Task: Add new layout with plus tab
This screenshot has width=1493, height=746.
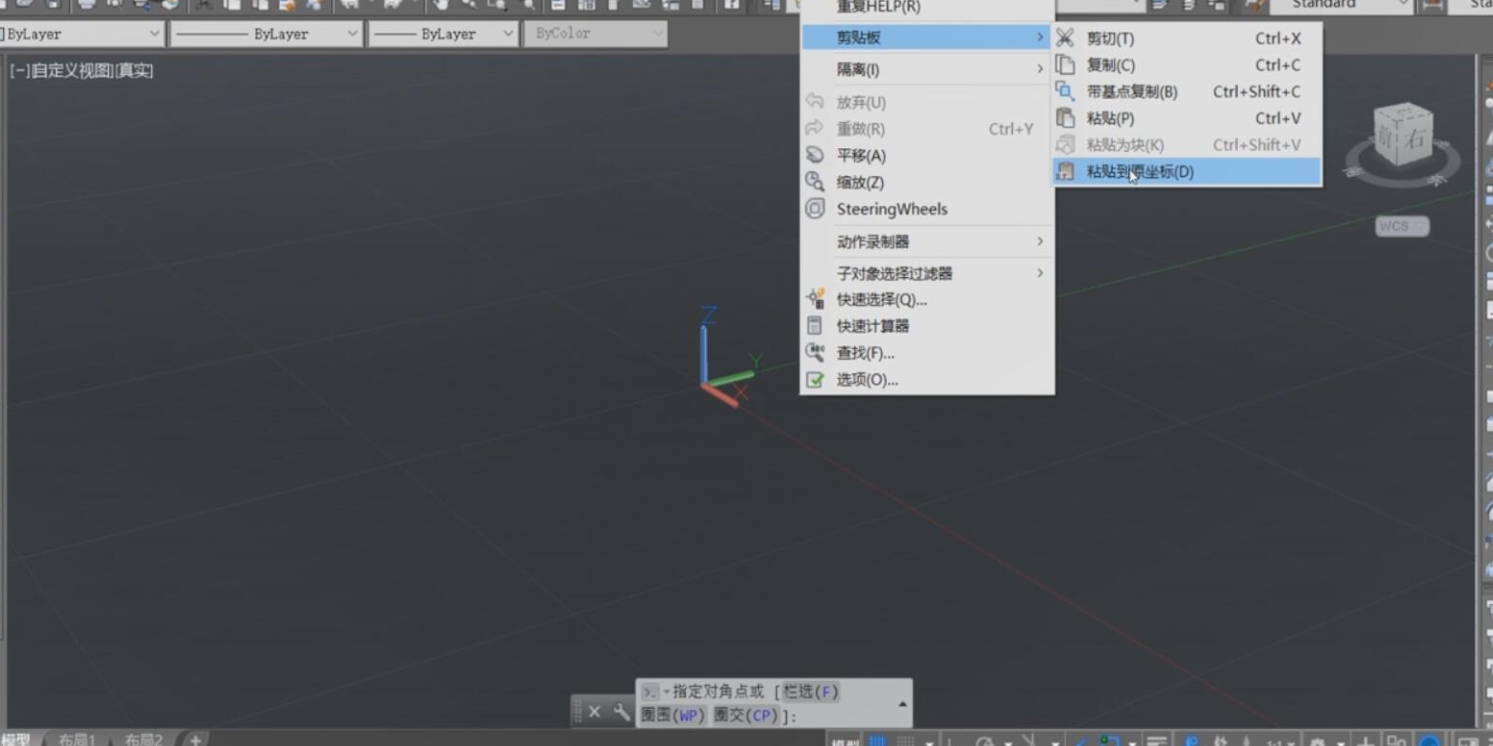Action: (195, 740)
